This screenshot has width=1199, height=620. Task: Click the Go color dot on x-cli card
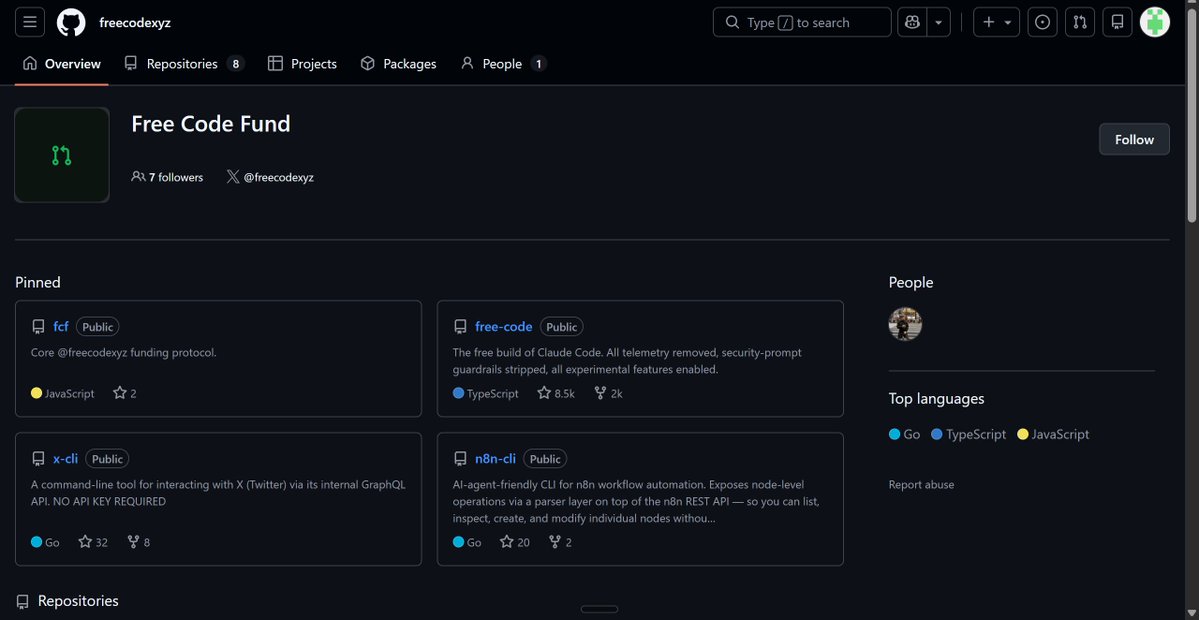click(36, 542)
